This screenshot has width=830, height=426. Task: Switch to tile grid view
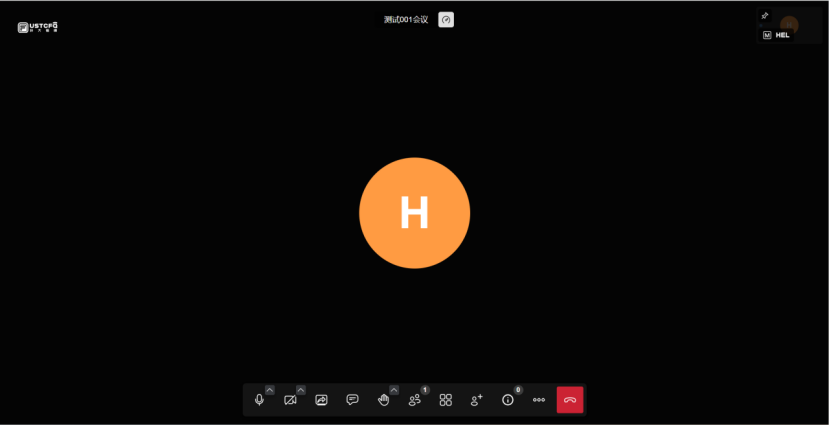(x=446, y=400)
